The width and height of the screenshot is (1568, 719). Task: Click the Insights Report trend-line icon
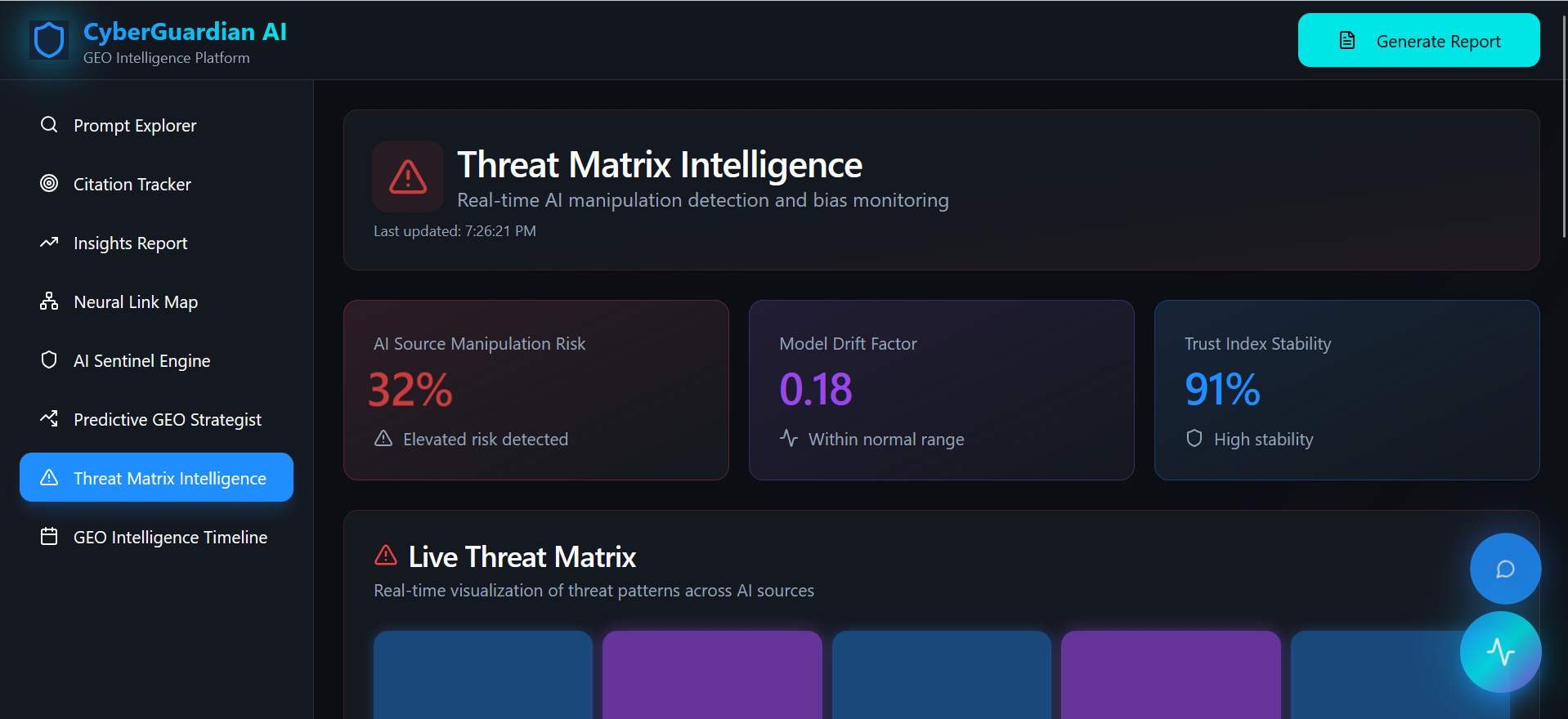click(x=49, y=242)
